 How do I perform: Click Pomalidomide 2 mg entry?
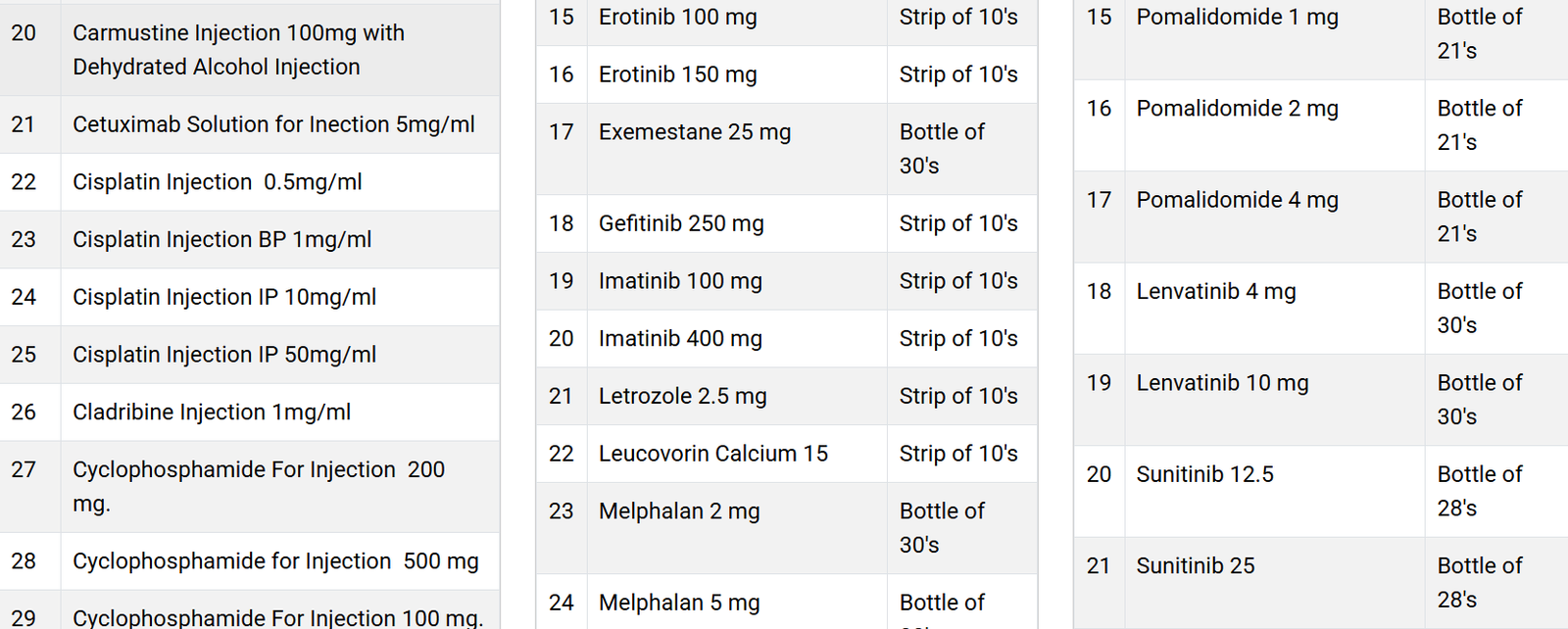click(x=1237, y=109)
